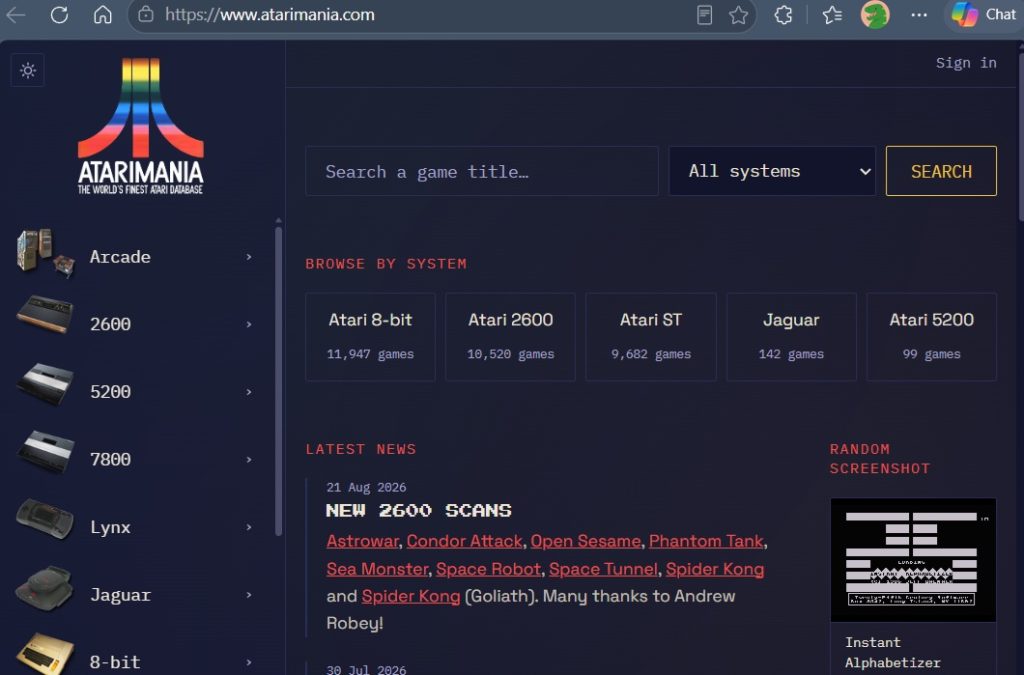The width and height of the screenshot is (1024, 675).
Task: Select the 5200 sidebar menu label
Action: tap(110, 392)
